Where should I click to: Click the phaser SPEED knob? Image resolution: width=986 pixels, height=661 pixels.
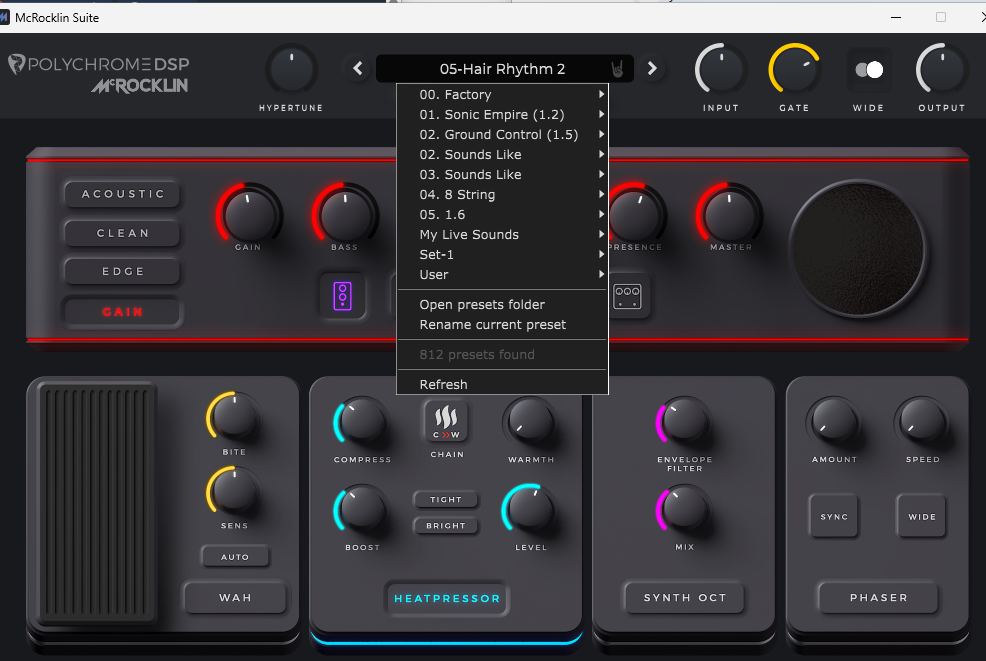922,423
